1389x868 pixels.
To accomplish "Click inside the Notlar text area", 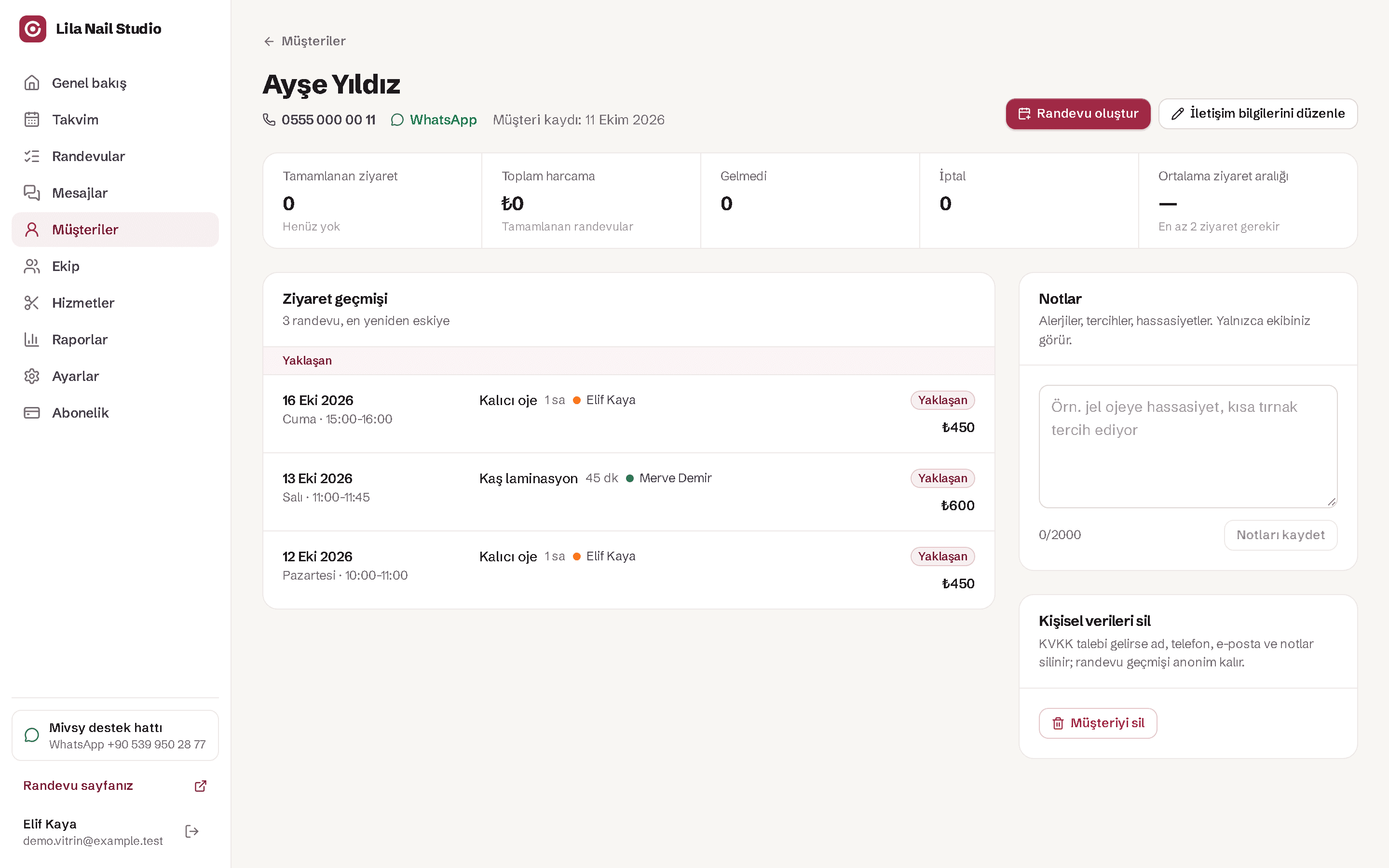I will [1187, 447].
